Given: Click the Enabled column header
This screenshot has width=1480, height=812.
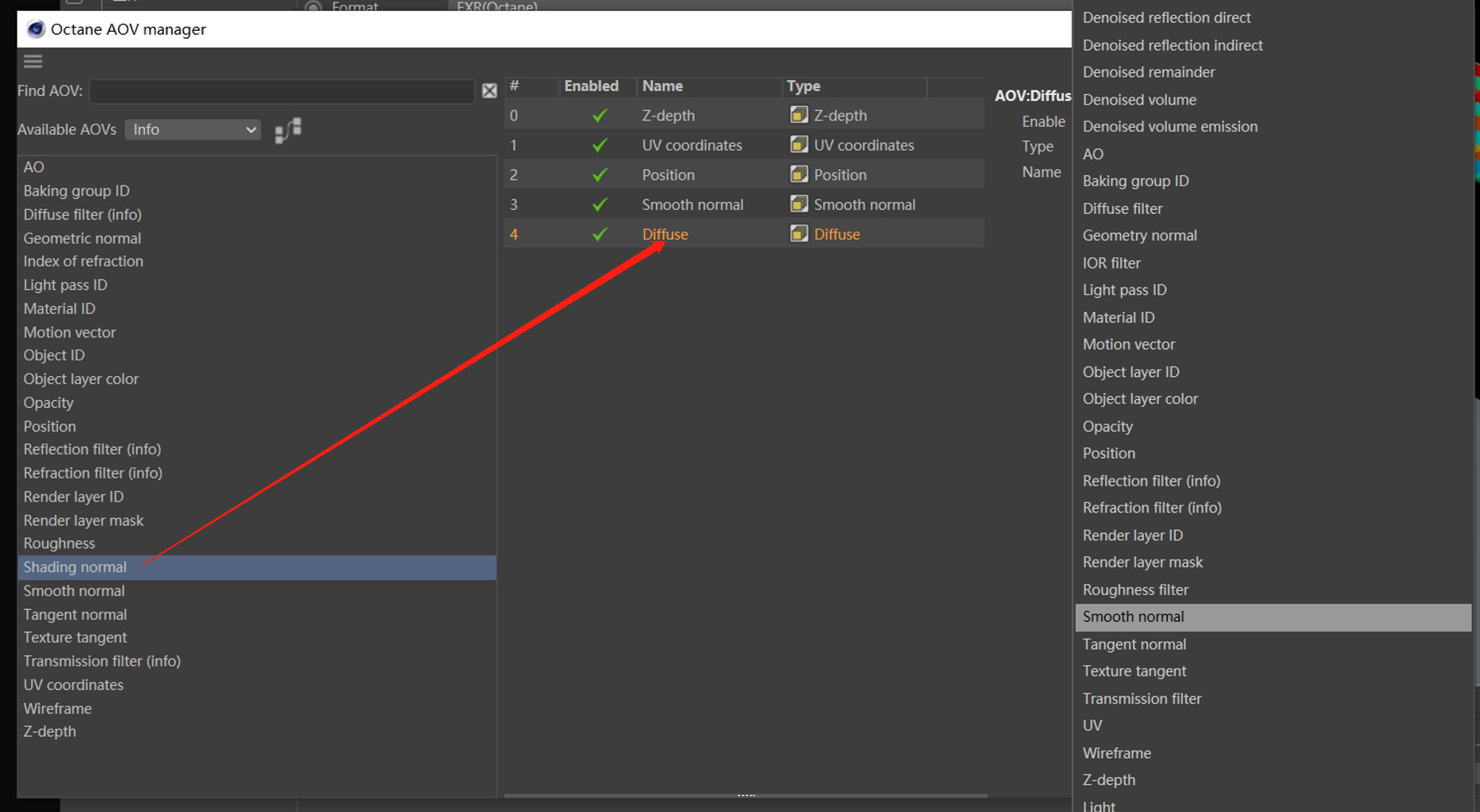Looking at the screenshot, I should [597, 86].
